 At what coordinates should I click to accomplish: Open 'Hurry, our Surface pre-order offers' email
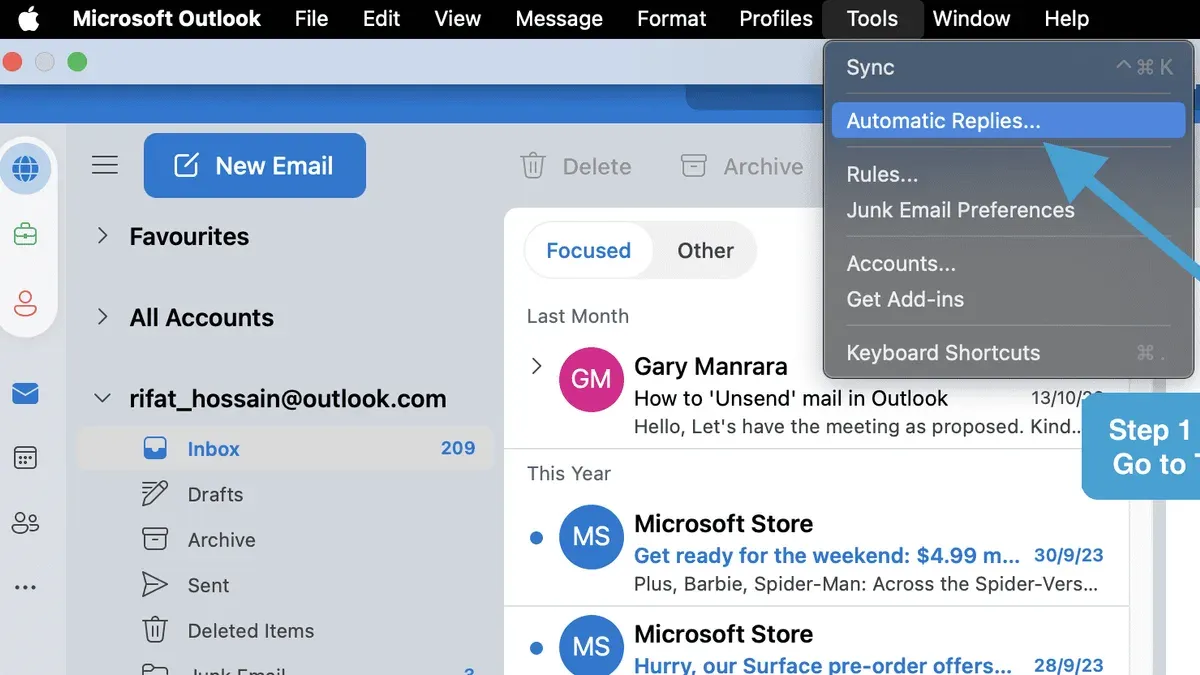816,641
